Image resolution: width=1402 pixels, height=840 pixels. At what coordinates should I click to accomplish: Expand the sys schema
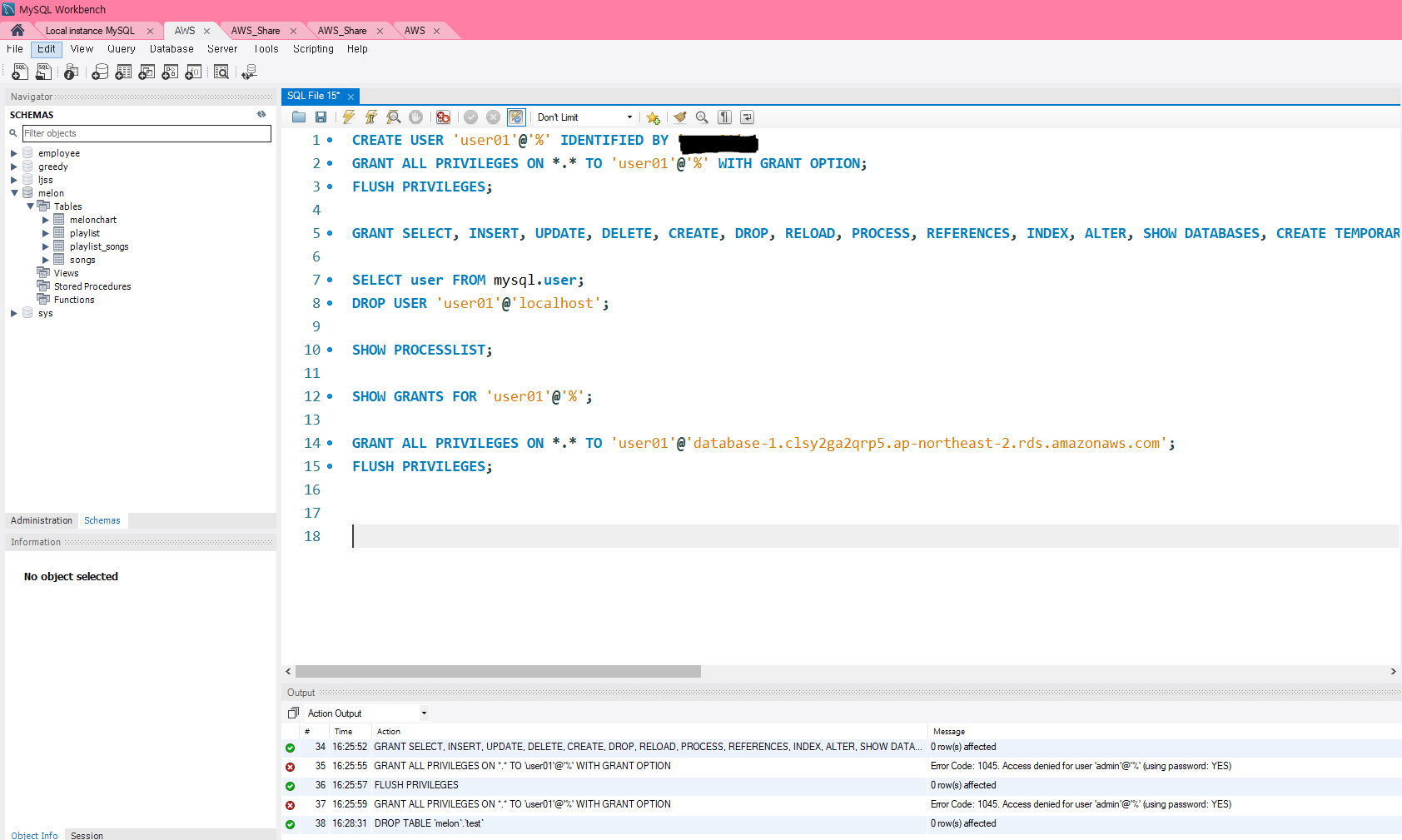pos(13,313)
